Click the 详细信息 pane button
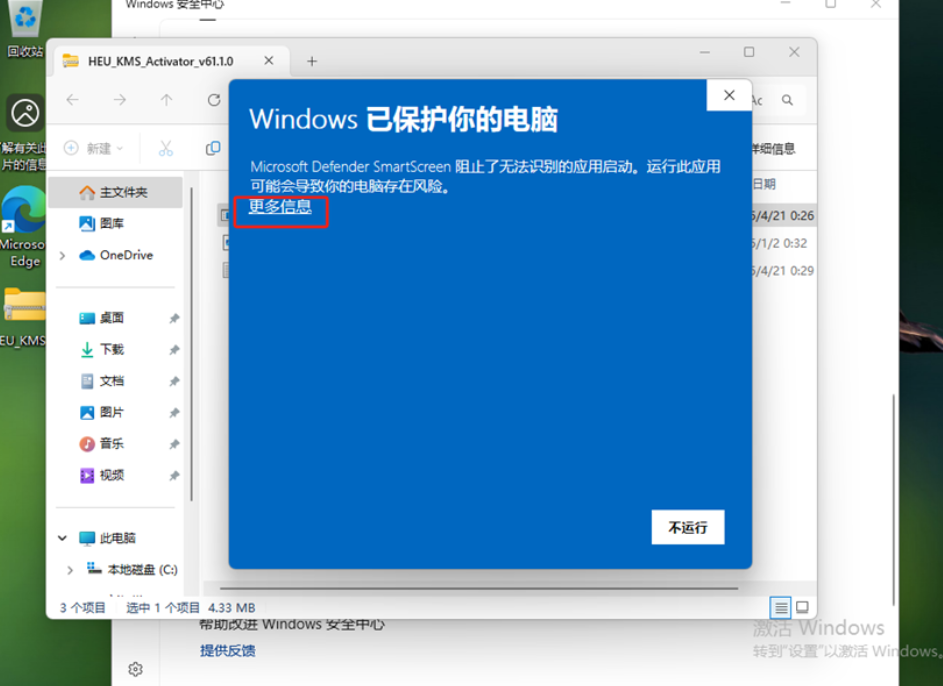Viewport: 943px width, 686px height. [774, 149]
